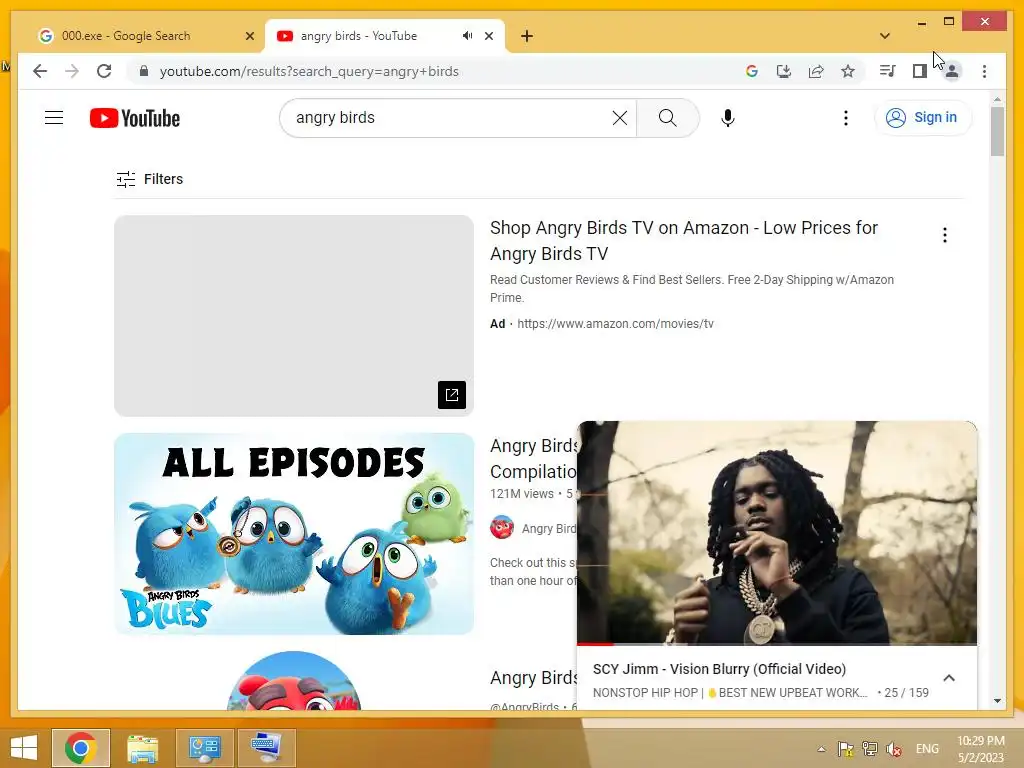Image resolution: width=1024 pixels, height=768 pixels.
Task: Reload the YouTube page
Action: [104, 71]
